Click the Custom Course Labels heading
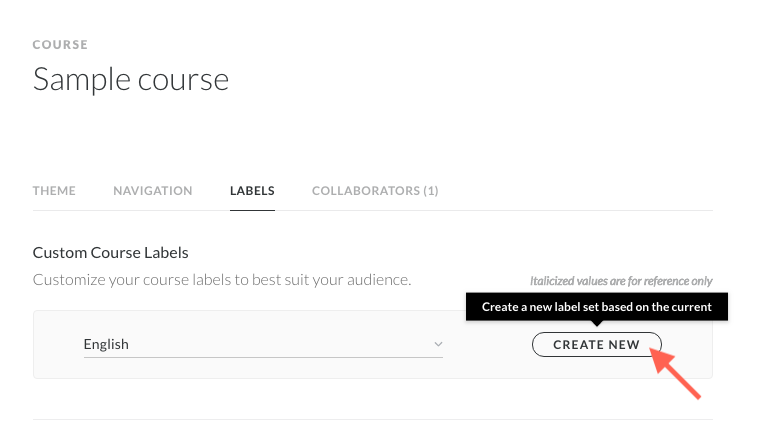This screenshot has height=423, width=767. [111, 252]
